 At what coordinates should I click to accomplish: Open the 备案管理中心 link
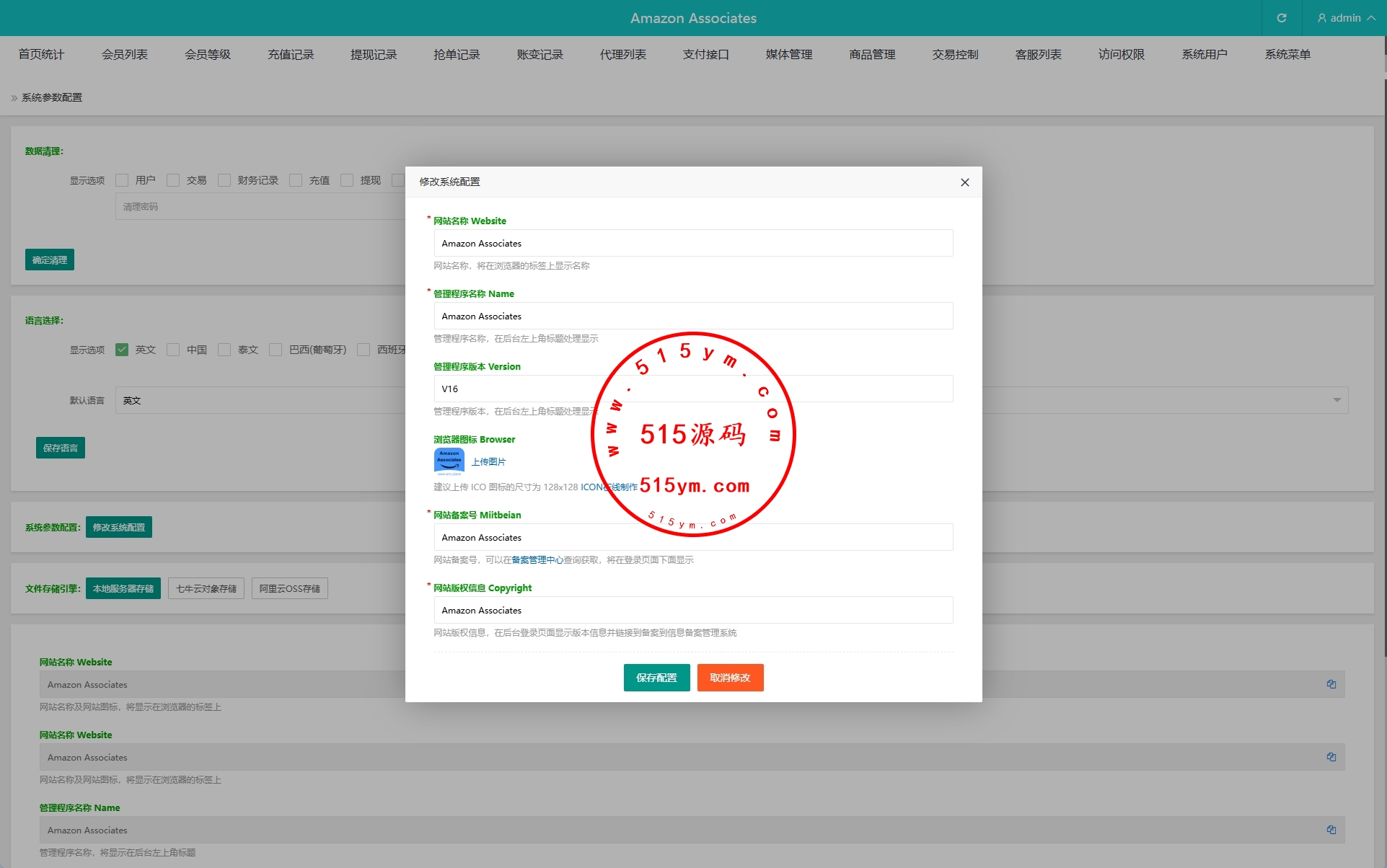click(x=537, y=560)
